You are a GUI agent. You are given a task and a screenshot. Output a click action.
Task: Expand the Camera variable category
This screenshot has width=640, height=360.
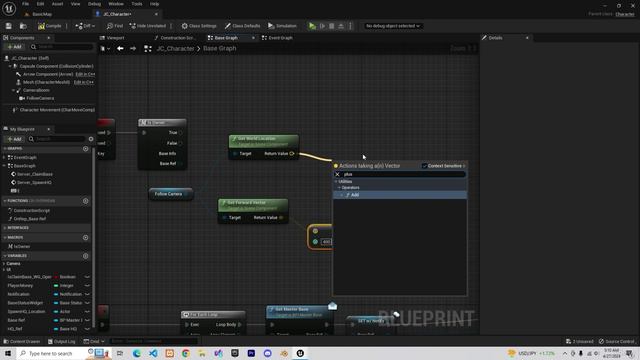[4, 264]
